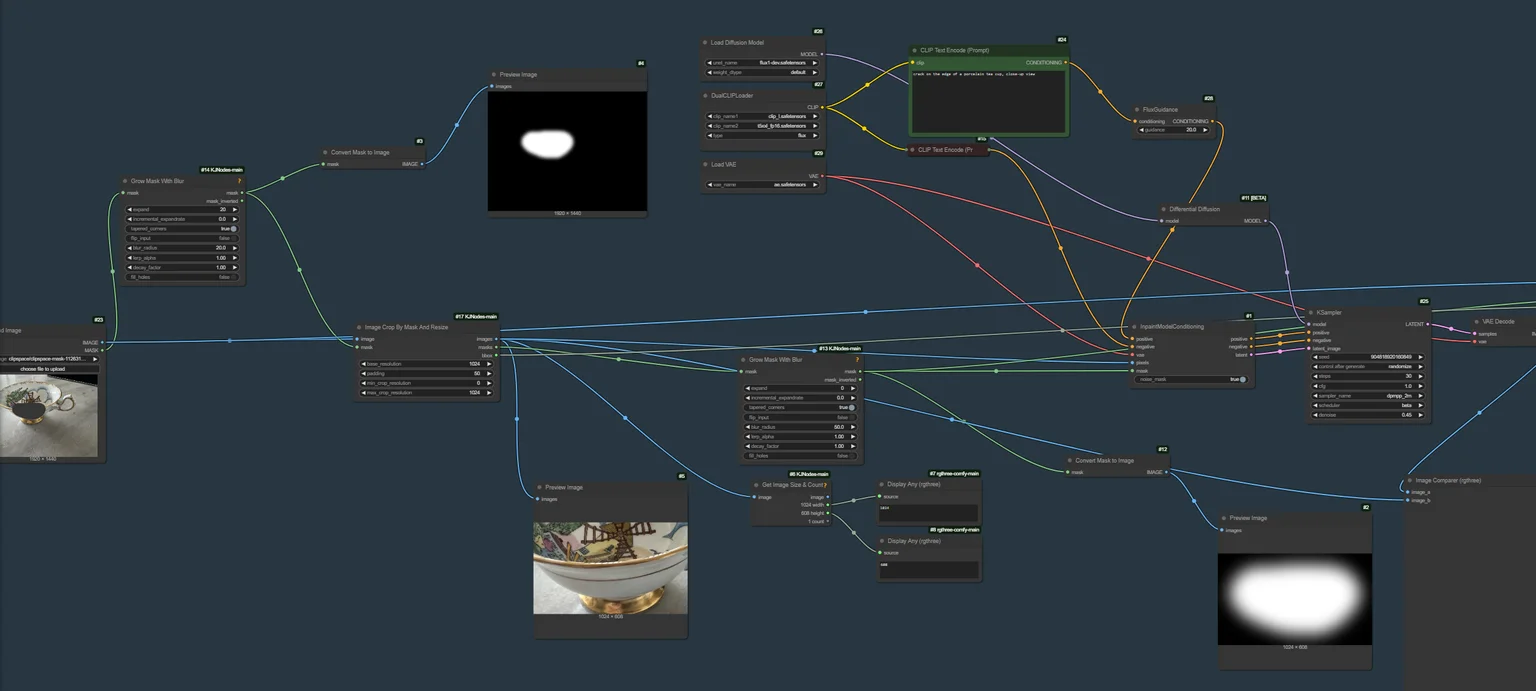Open the clip_name2 t5xxl_fp16.safetensors selector
The width and height of the screenshot is (1536, 691).
coord(763,126)
